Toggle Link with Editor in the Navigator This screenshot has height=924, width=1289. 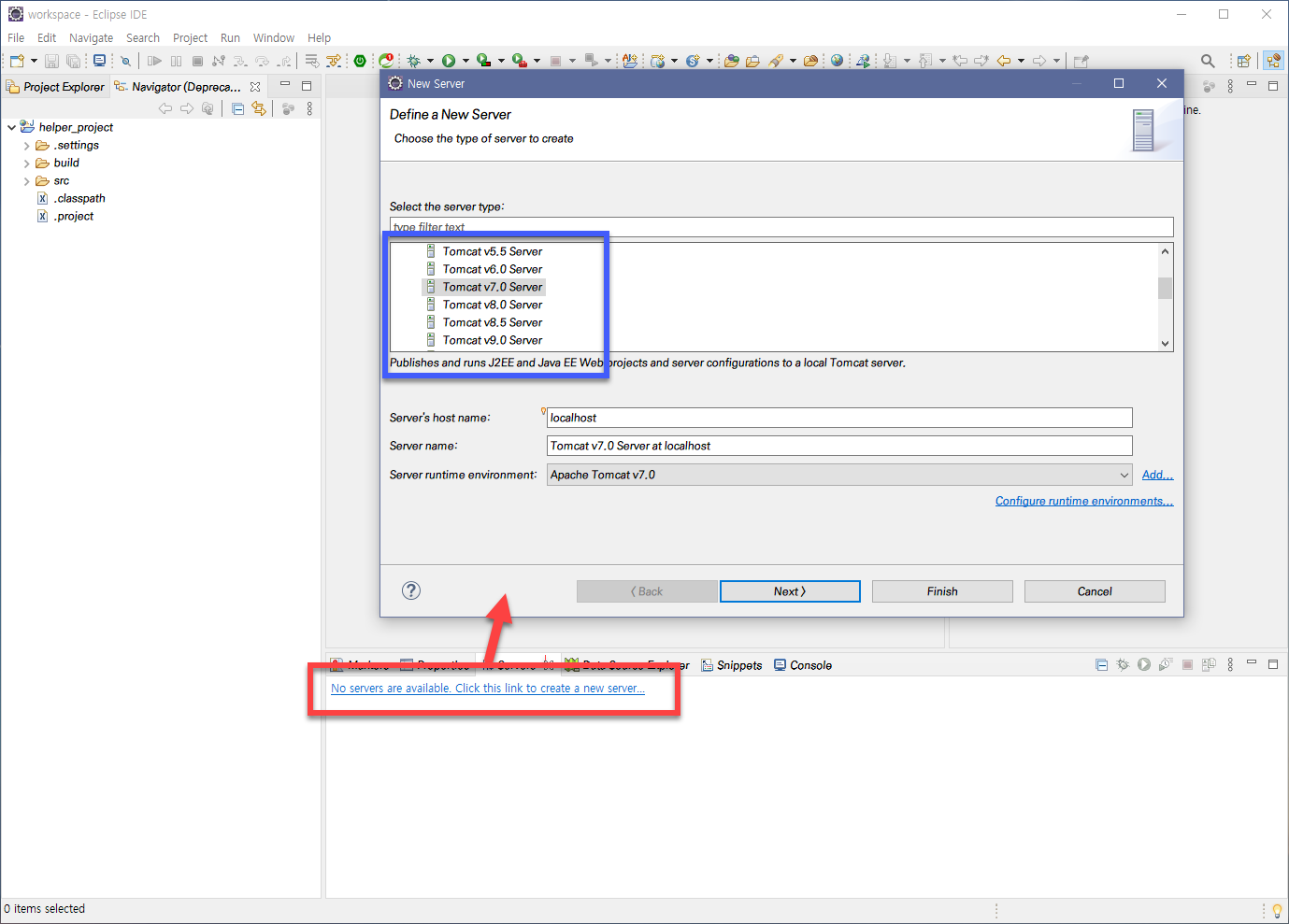click(x=259, y=108)
